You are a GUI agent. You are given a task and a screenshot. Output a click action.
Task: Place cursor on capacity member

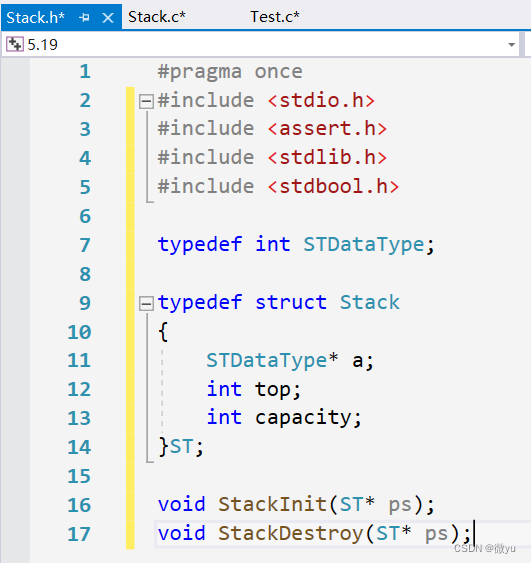(x=303, y=418)
